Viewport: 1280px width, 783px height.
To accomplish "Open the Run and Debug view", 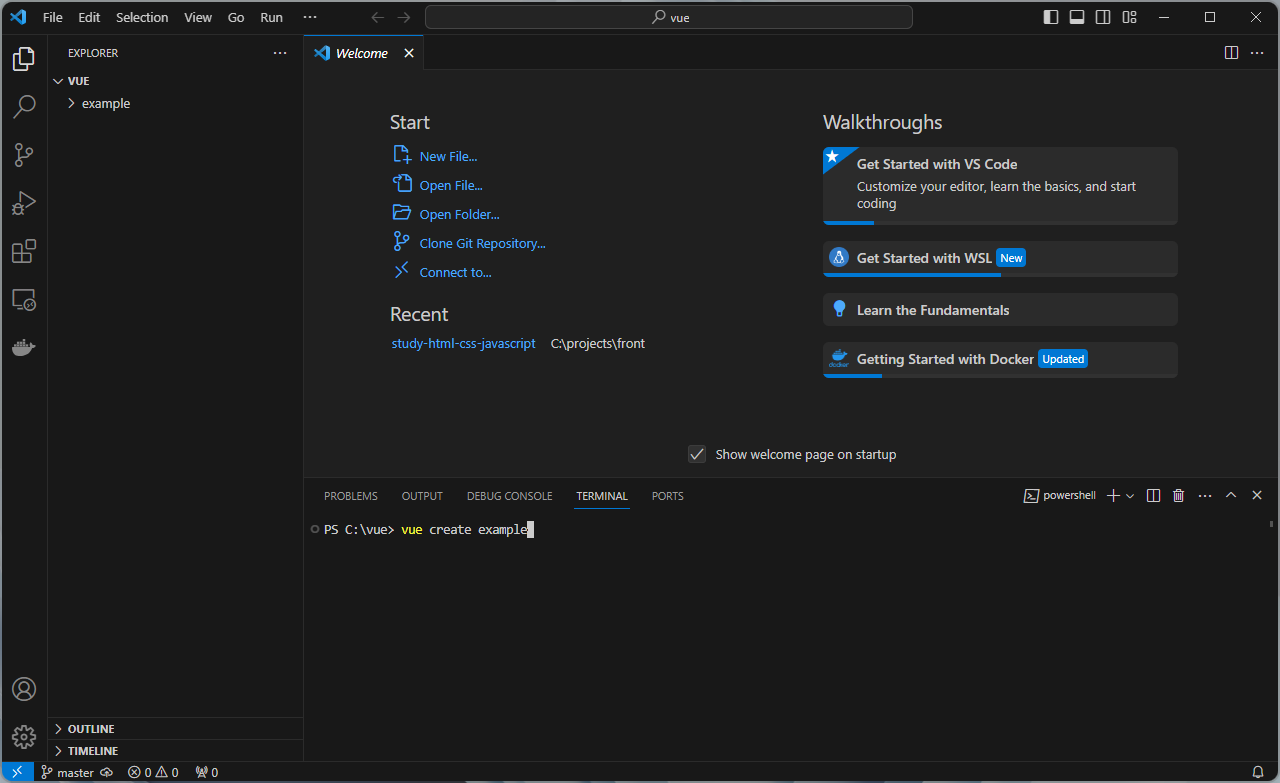I will click(x=24, y=203).
